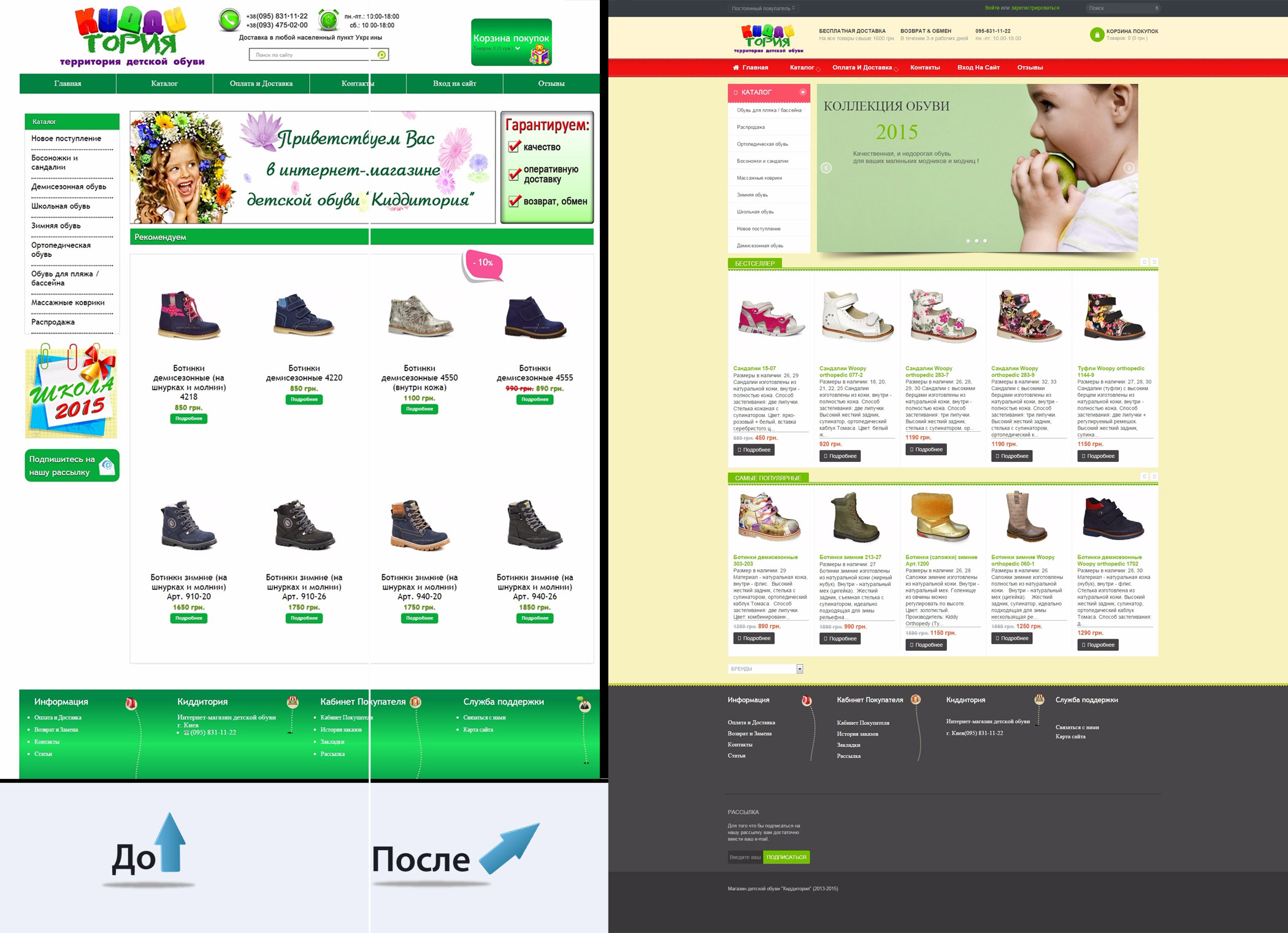Click 'Подробнее' under 'Сандалии 15-07'

tap(754, 450)
